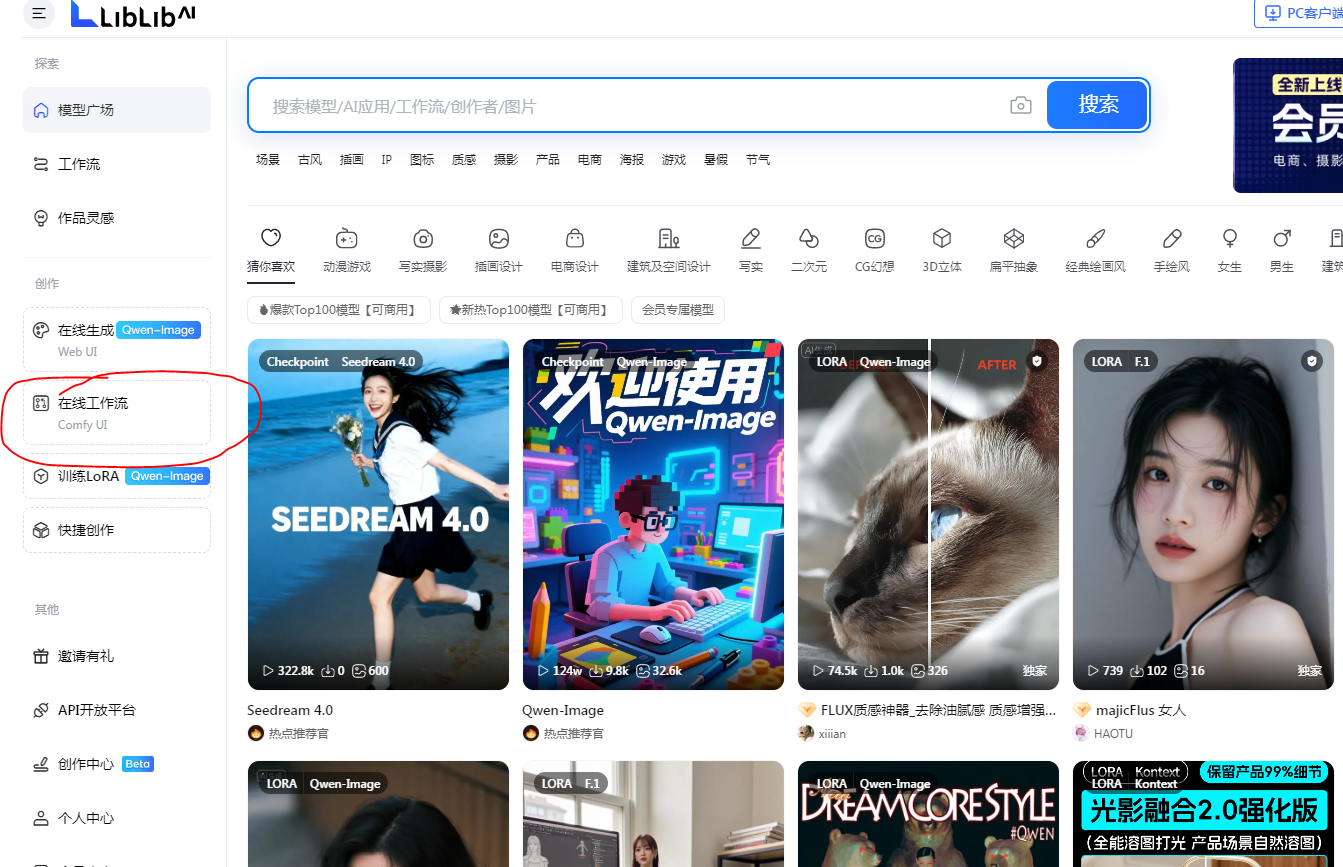Select the 动漫游戏 gamepad category

[x=347, y=250]
